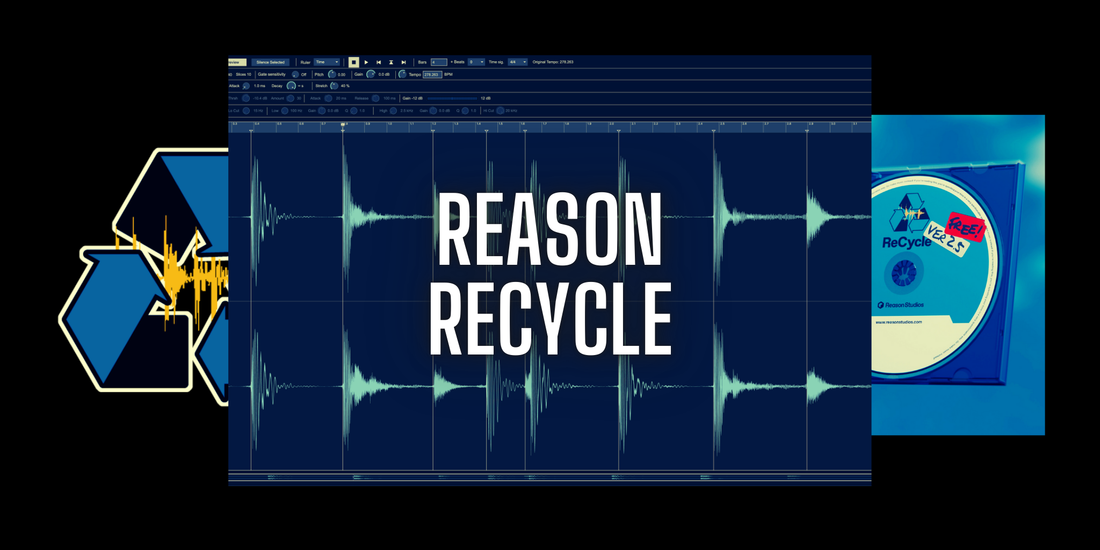Click the Gain knob beside Pitch
The image size is (1100, 550).
click(x=370, y=74)
